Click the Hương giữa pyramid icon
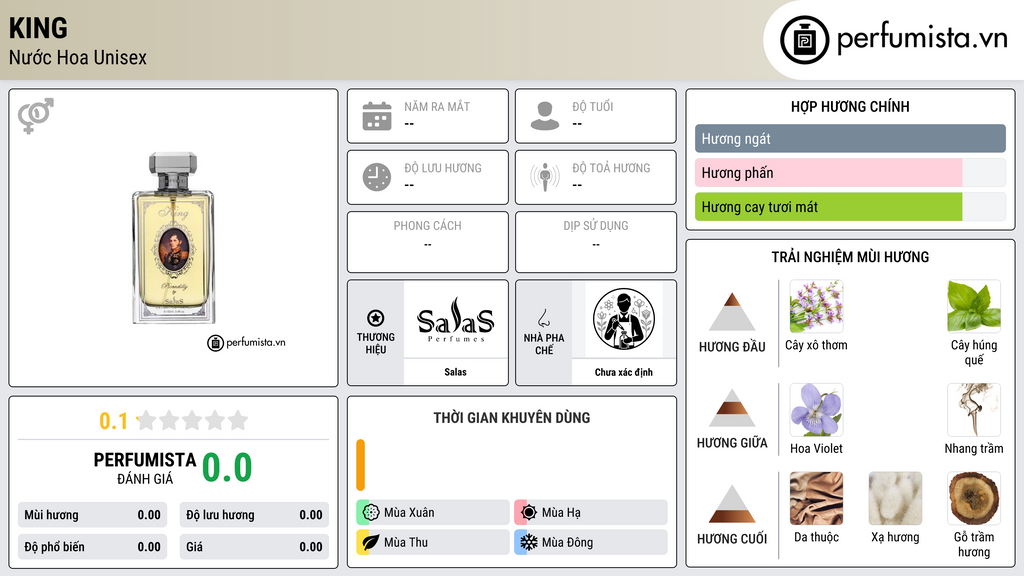This screenshot has height=576, width=1024. click(x=732, y=408)
